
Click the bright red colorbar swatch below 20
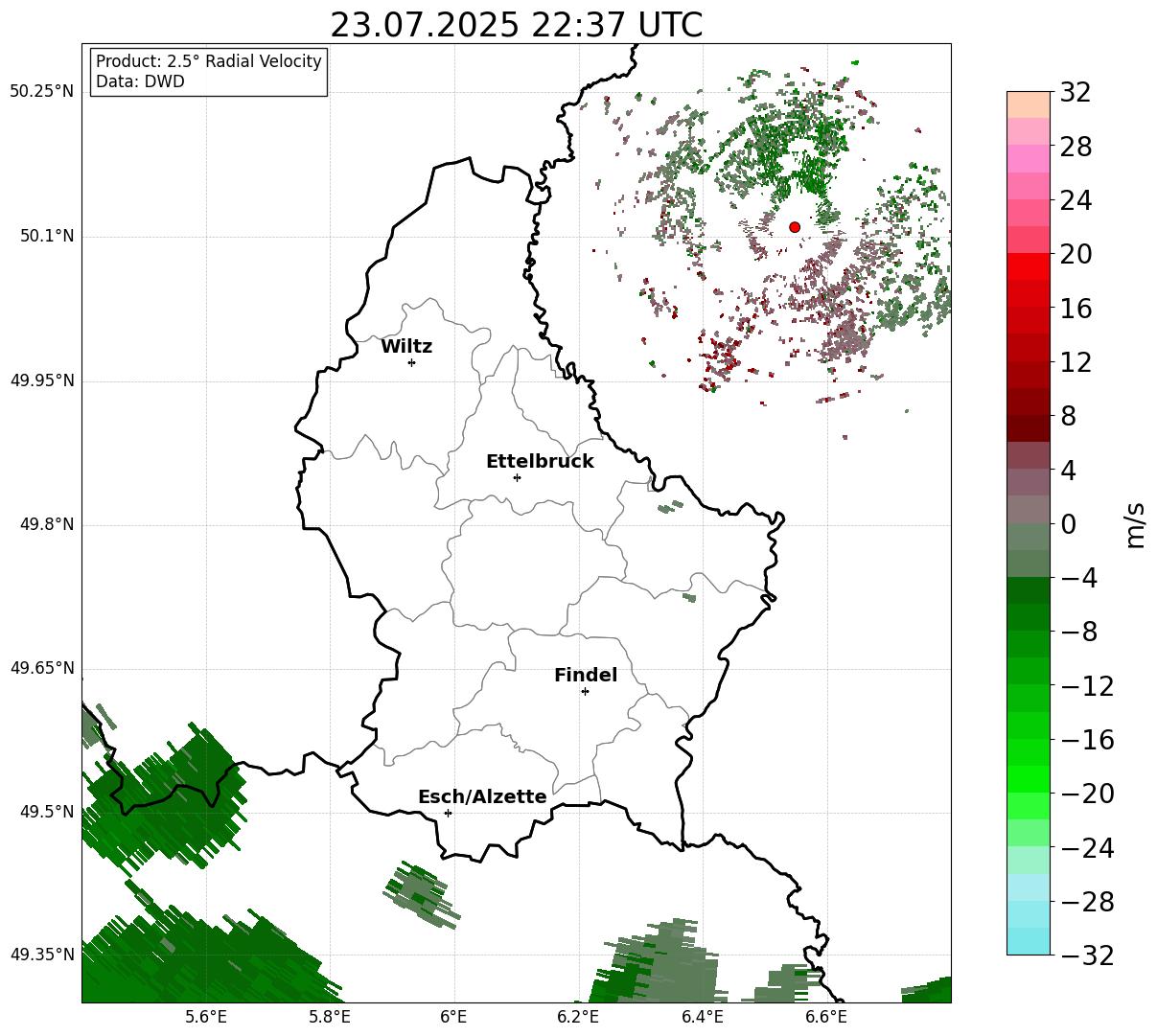tap(1029, 266)
